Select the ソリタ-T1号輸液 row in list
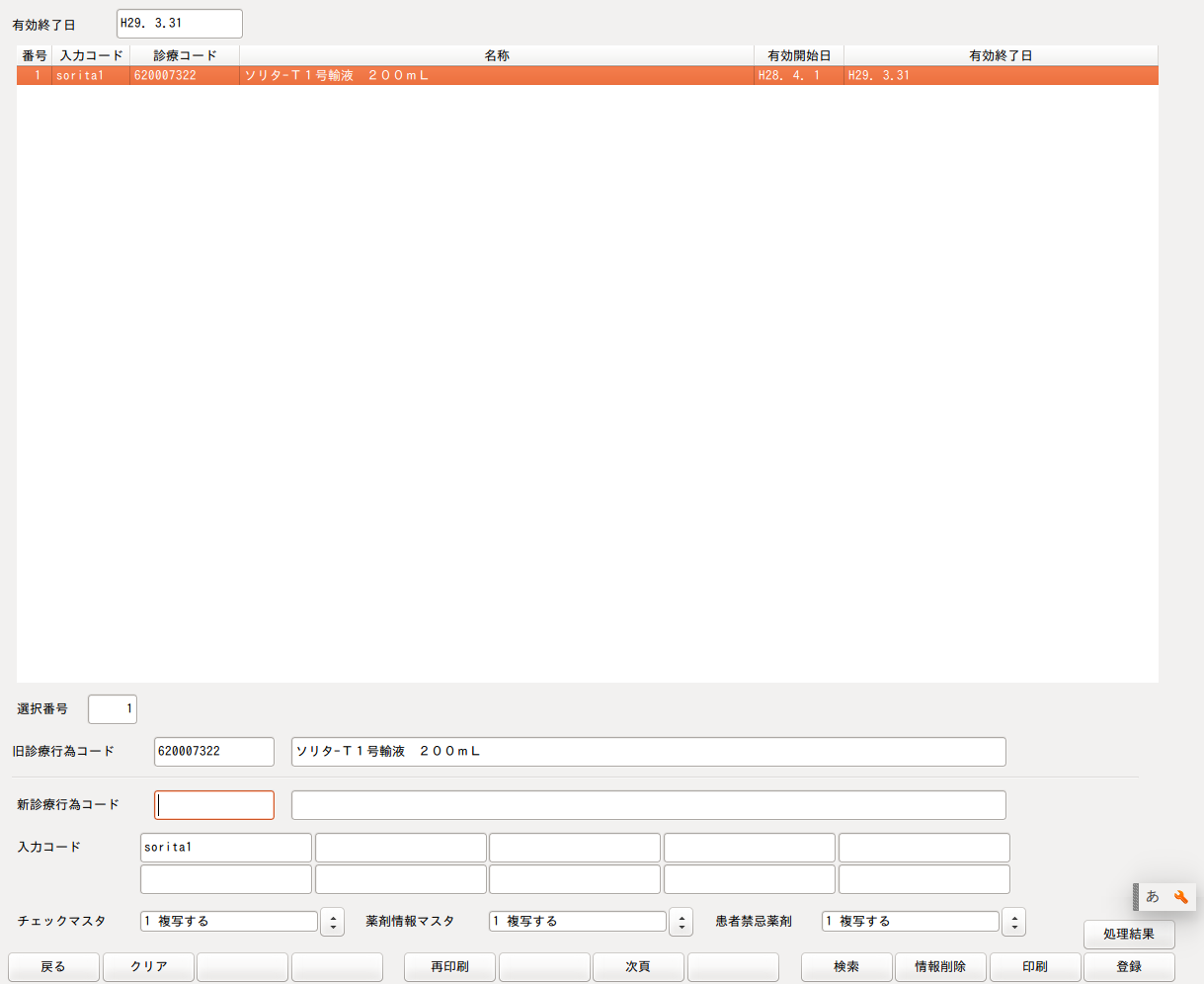1204x984 pixels. 494,75
